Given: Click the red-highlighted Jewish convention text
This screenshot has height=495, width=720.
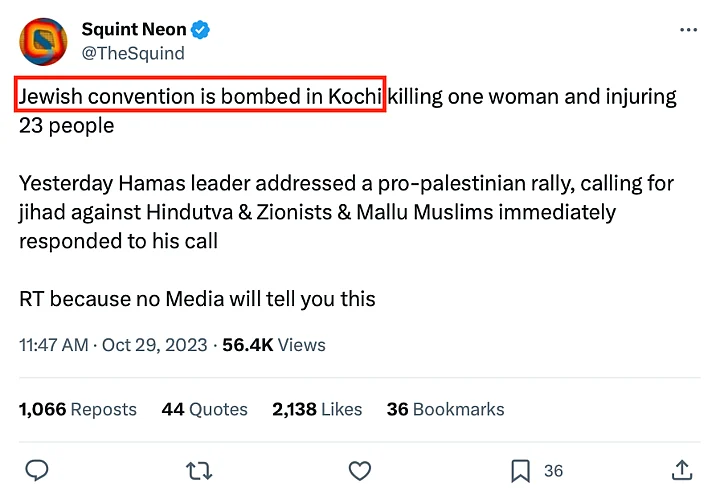Looking at the screenshot, I should pyautogui.click(x=201, y=97).
